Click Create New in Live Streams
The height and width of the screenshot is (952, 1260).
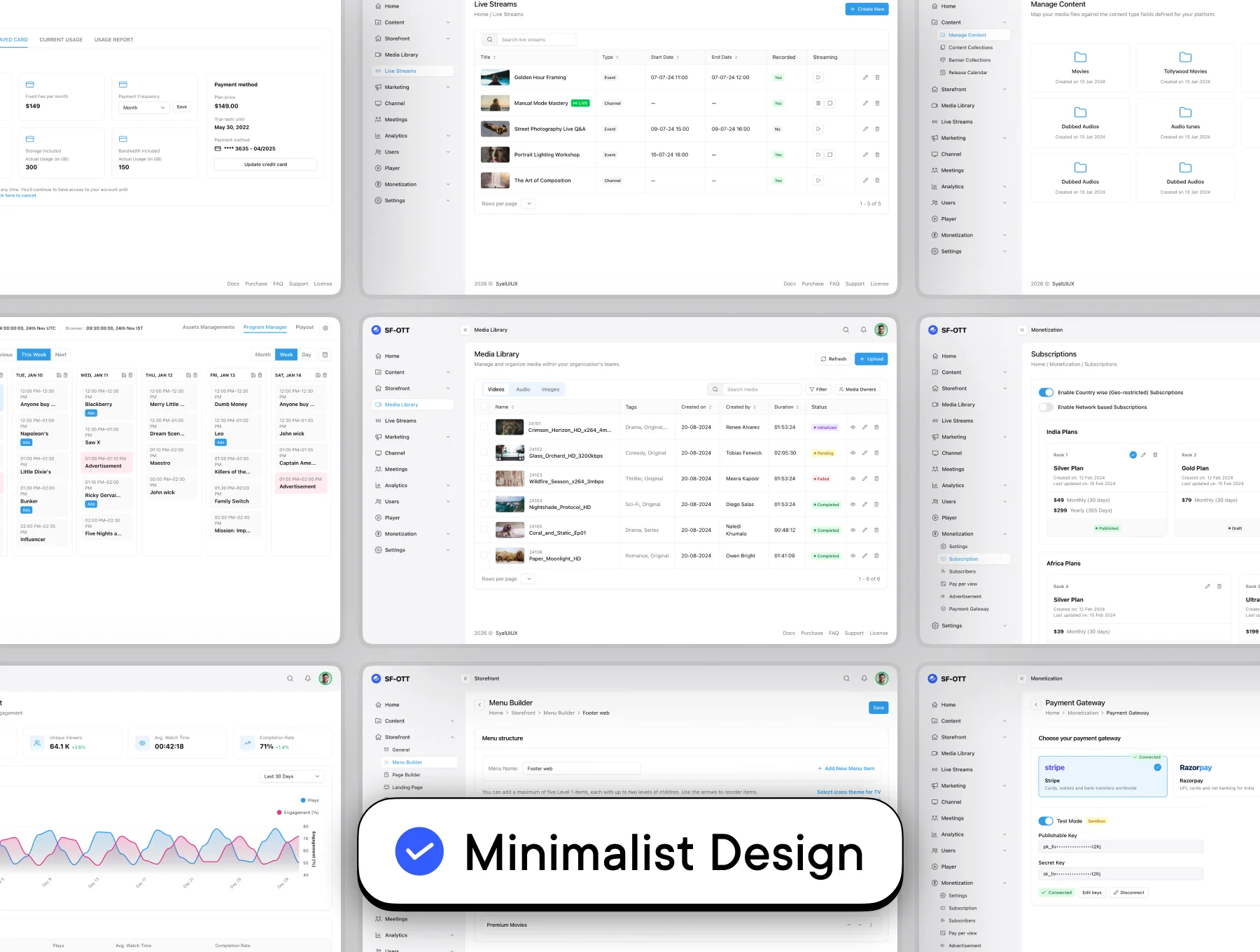[867, 9]
